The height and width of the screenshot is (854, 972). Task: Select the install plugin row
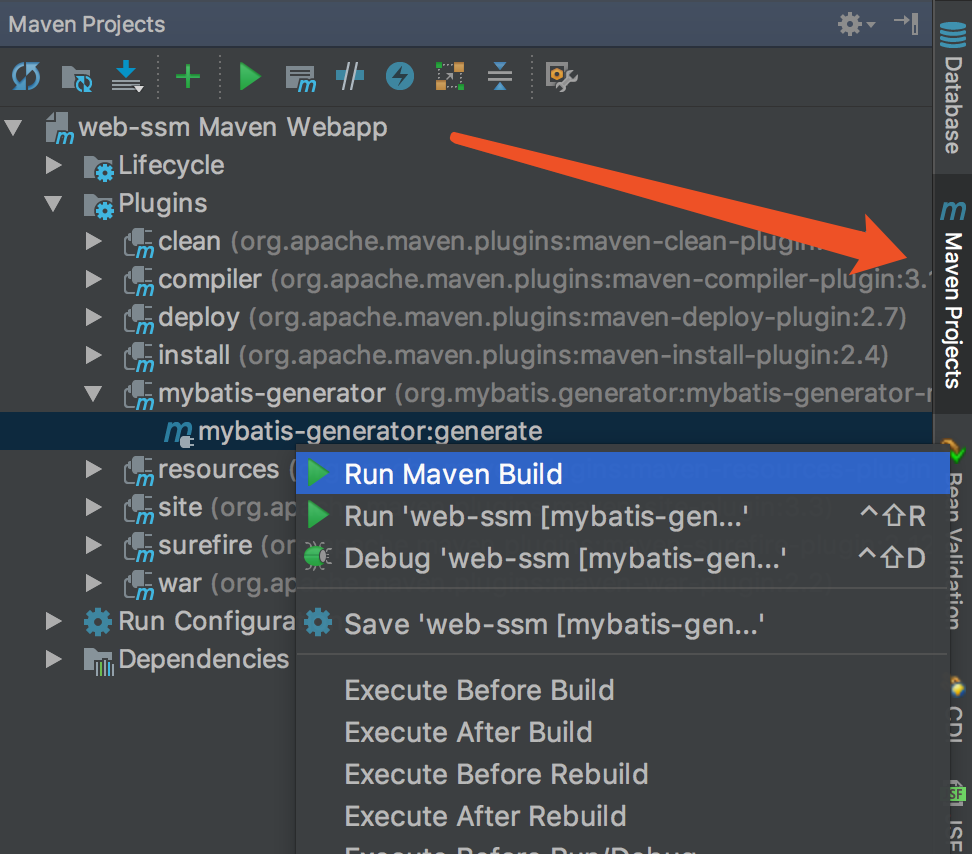pyautogui.click(x=466, y=355)
